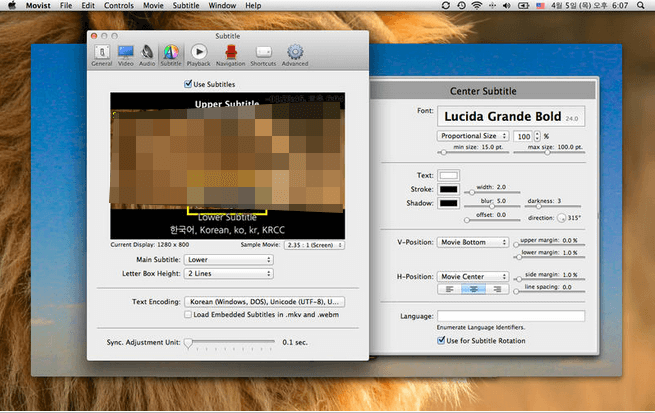Click the Lucida Grande Bold font button

coord(510,117)
